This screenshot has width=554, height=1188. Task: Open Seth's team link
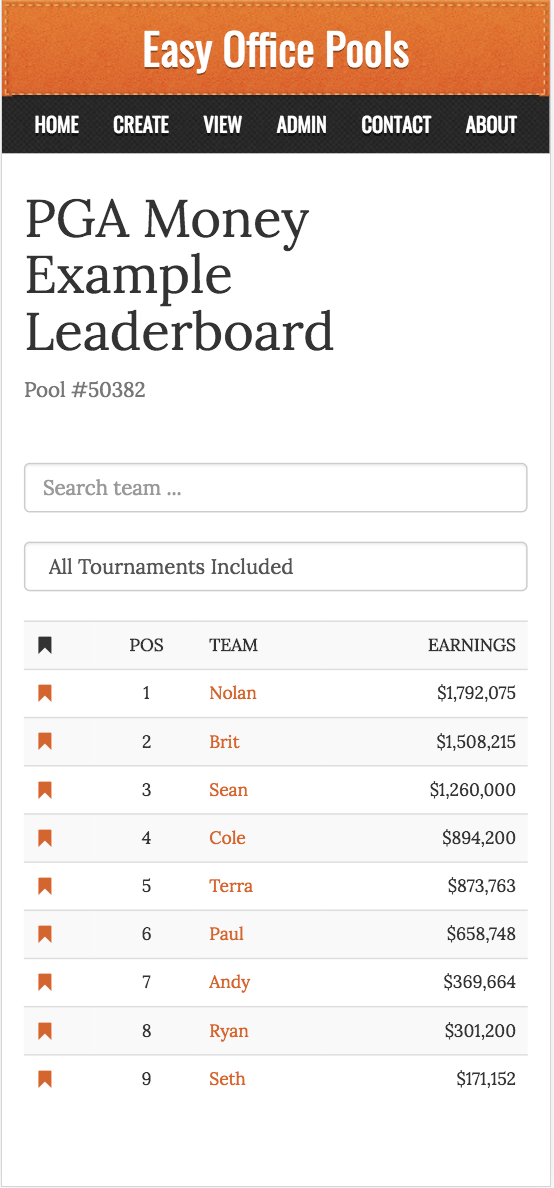pos(227,1079)
